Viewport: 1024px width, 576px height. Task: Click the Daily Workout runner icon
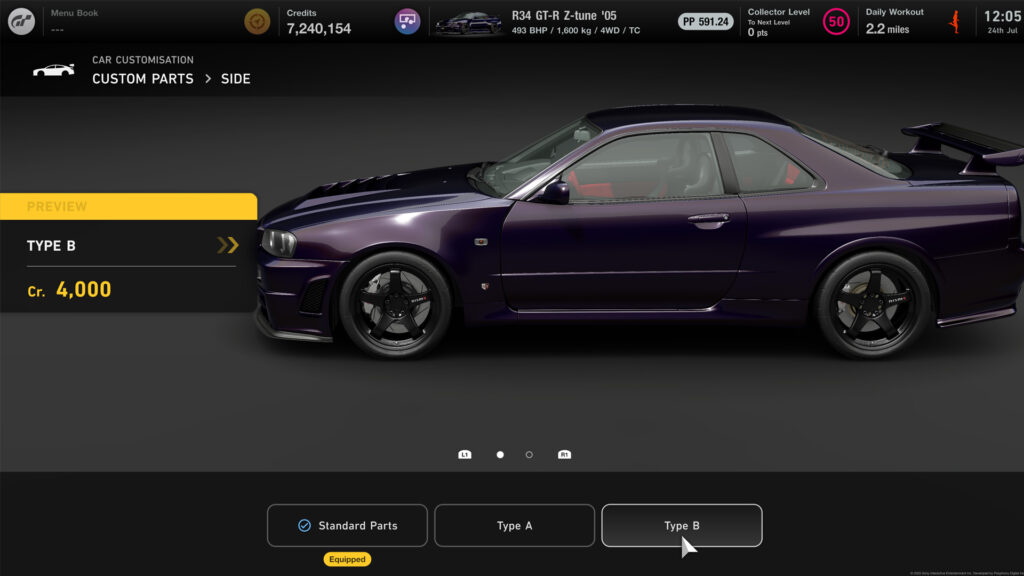tap(955, 22)
